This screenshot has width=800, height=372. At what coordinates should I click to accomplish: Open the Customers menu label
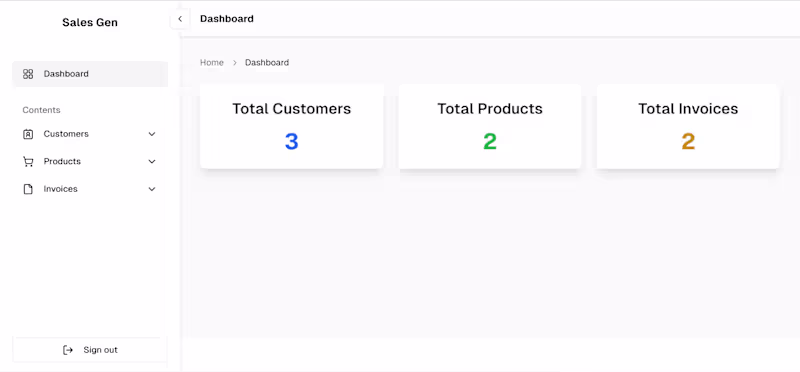coord(66,134)
